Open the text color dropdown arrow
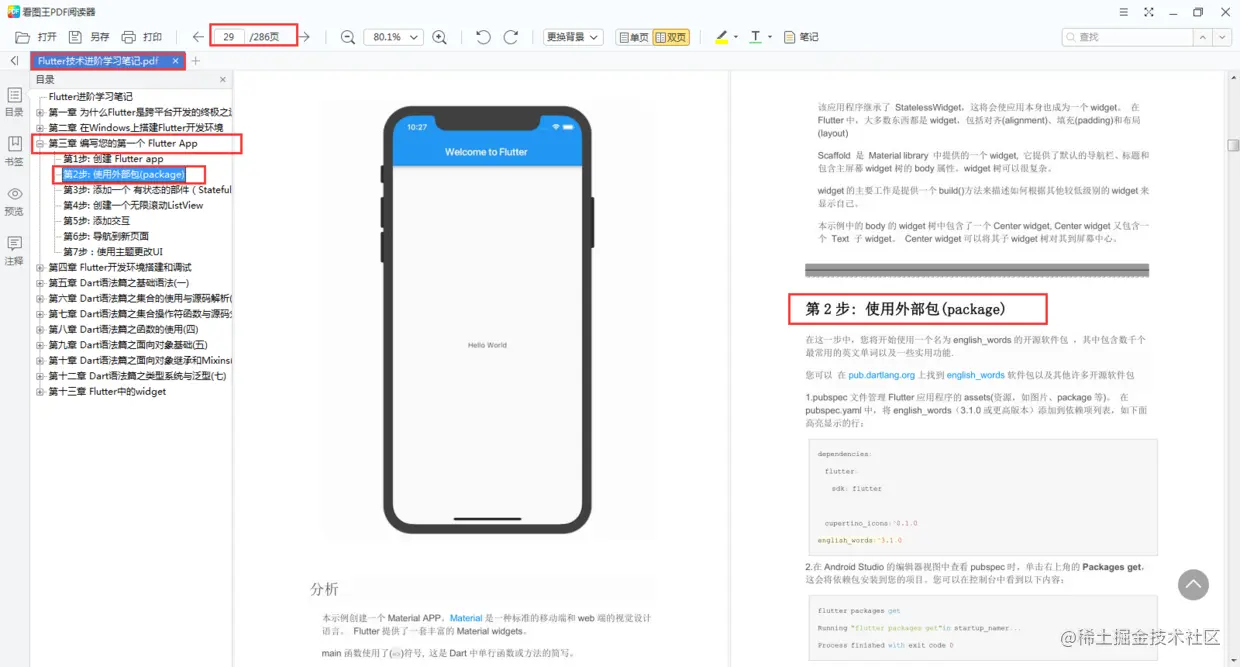The image size is (1240, 667). [x=769, y=37]
